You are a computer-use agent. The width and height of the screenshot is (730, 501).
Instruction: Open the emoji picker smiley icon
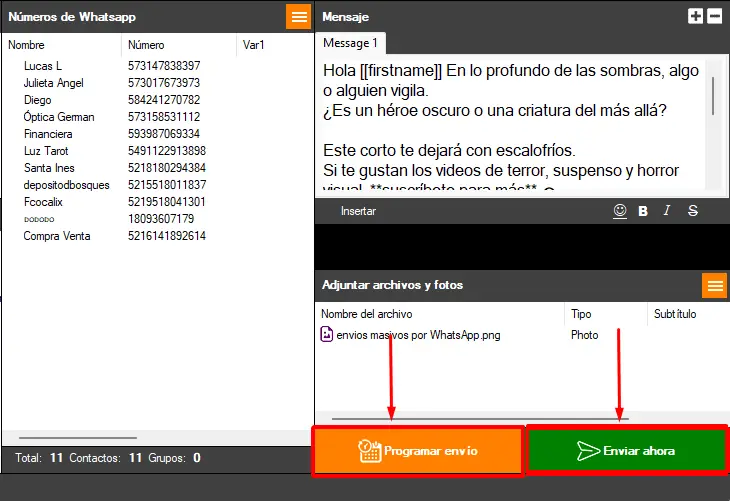pyautogui.click(x=620, y=211)
